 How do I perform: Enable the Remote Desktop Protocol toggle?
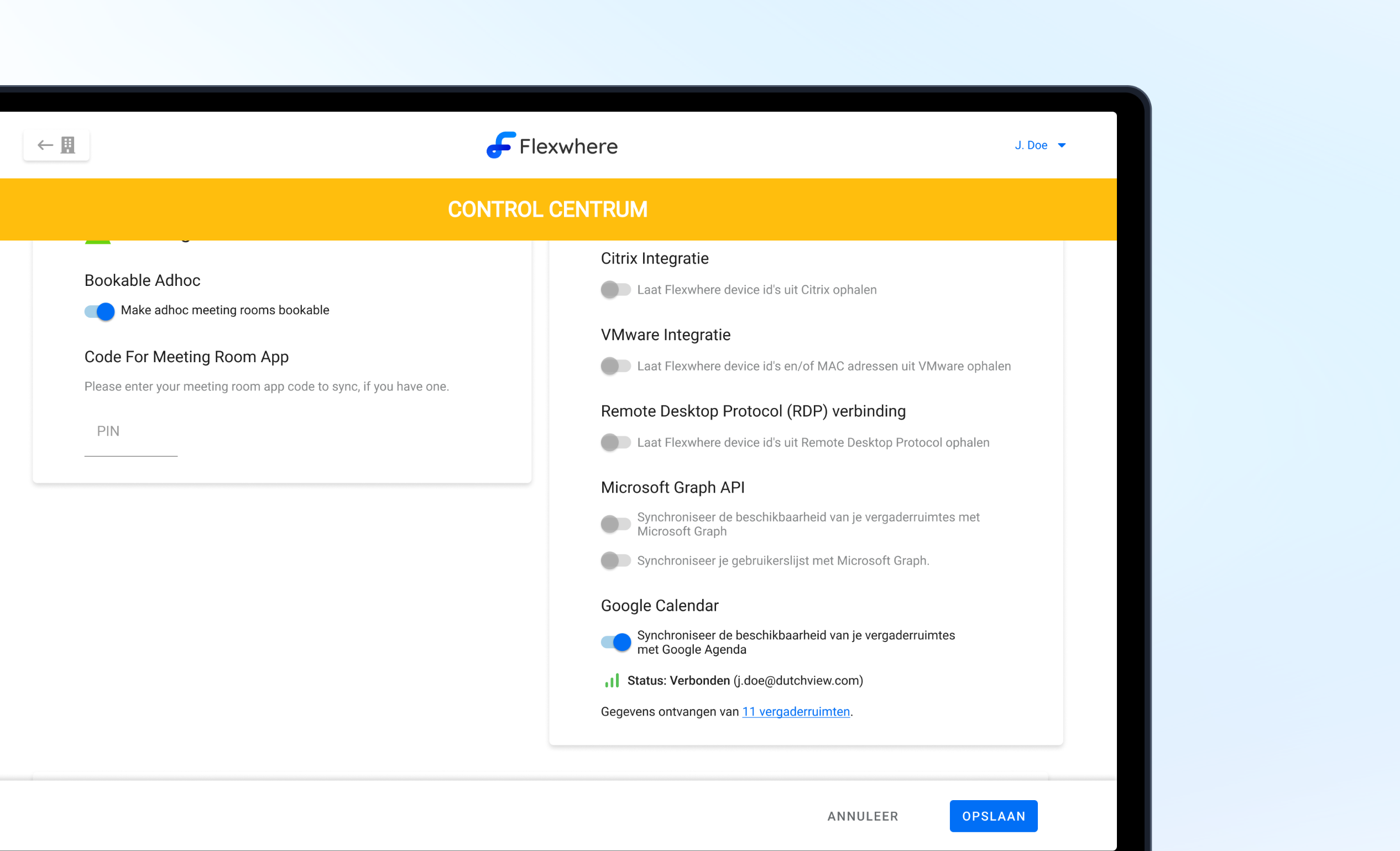click(616, 442)
